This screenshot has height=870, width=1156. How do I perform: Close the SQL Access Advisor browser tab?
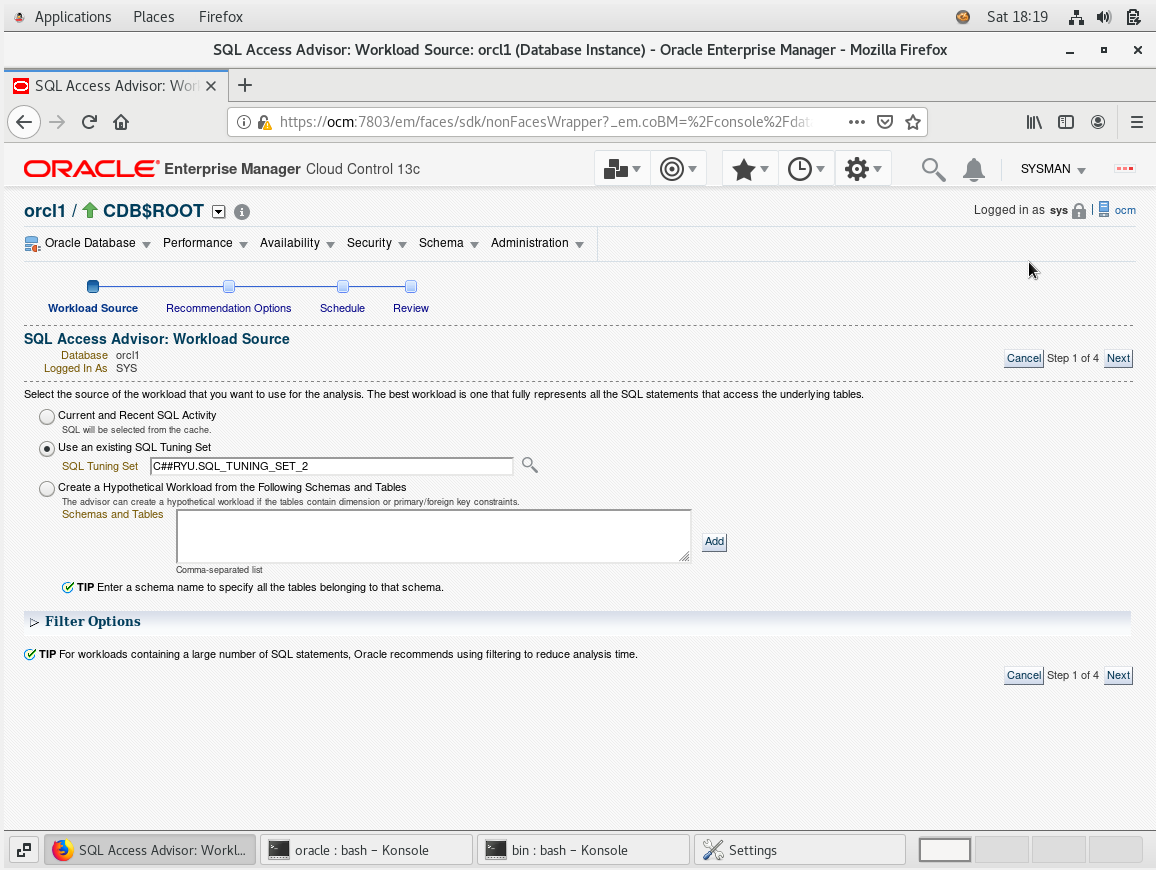coord(211,86)
